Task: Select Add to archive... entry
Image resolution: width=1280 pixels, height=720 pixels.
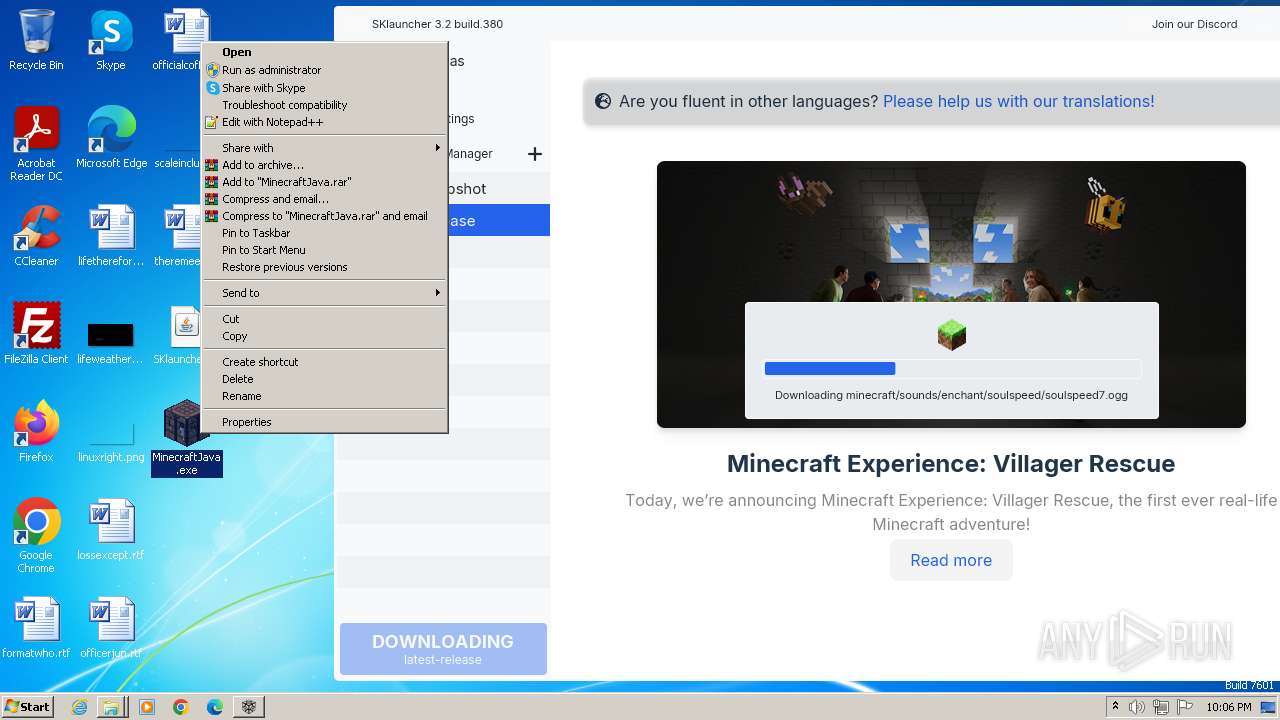Action: [x=325, y=165]
